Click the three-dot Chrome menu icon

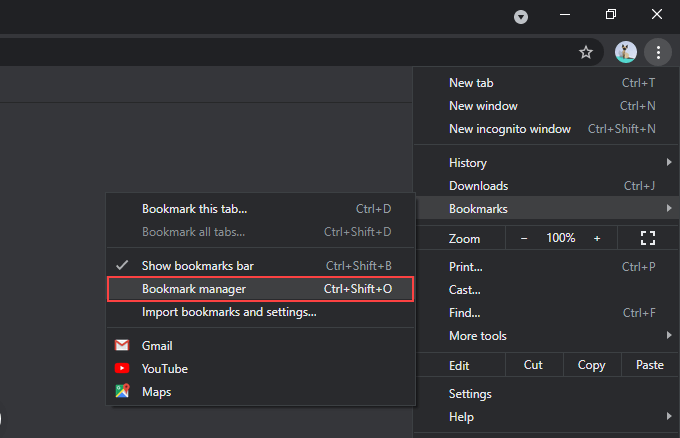point(657,52)
